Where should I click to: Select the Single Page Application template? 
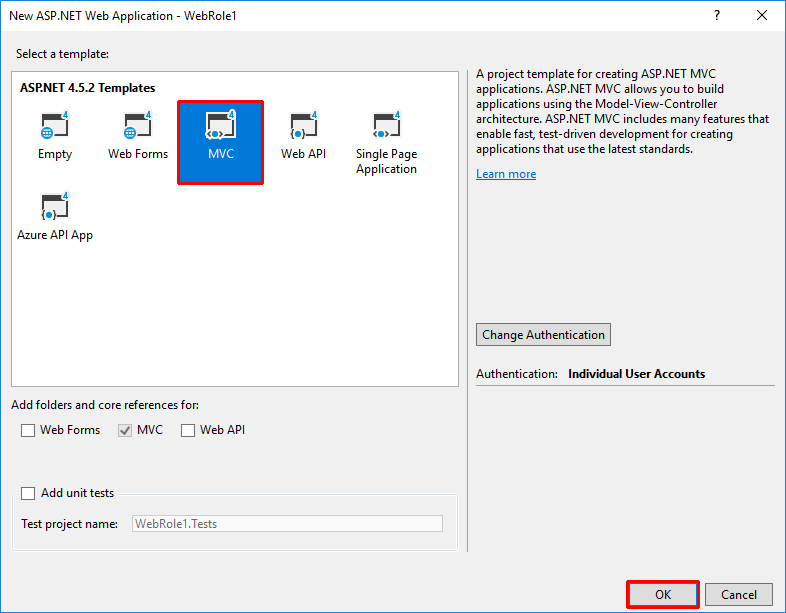point(386,143)
